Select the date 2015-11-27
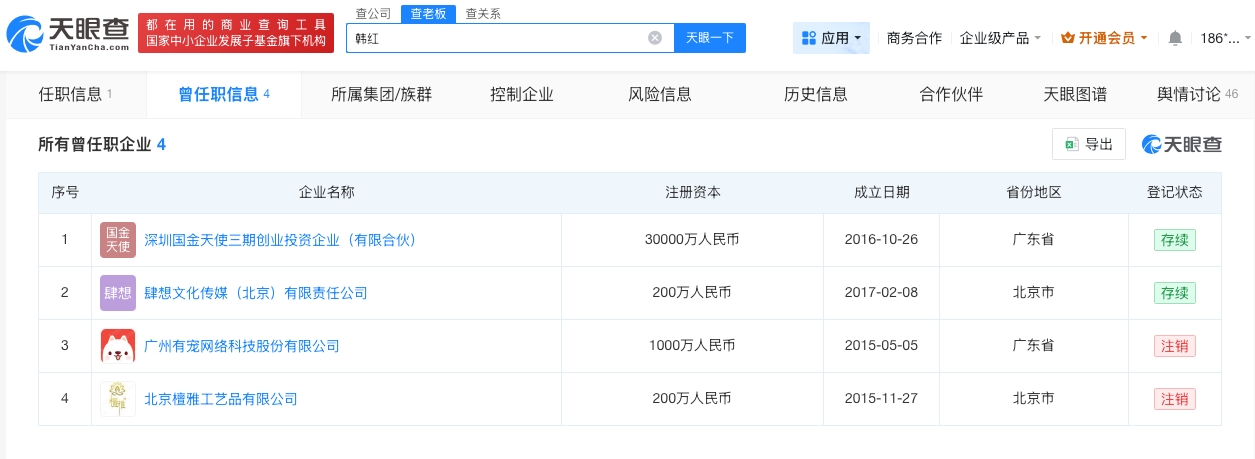The width and height of the screenshot is (1255, 459). tap(881, 399)
